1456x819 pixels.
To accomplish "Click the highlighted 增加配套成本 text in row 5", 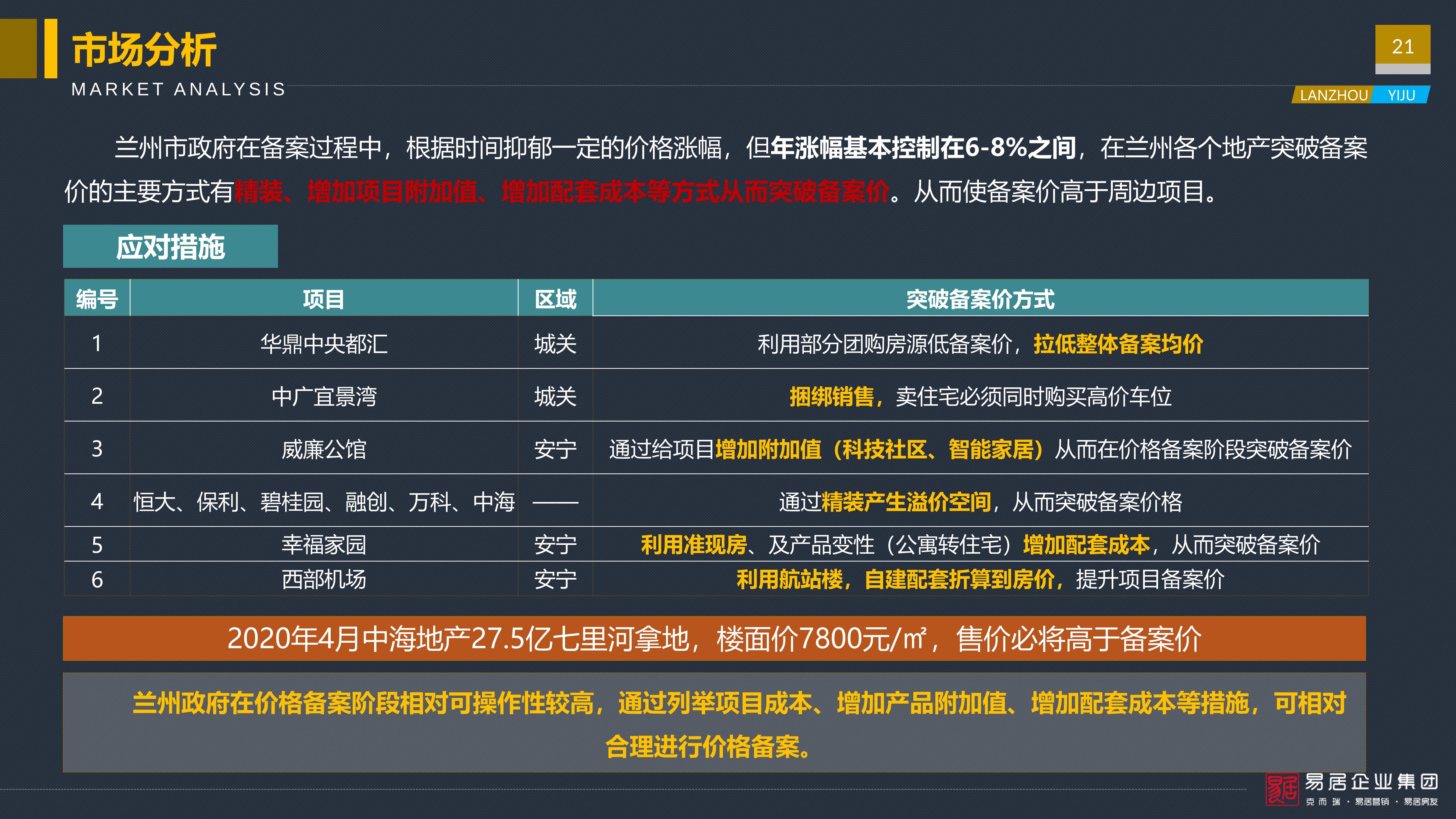I will click(x=1086, y=545).
